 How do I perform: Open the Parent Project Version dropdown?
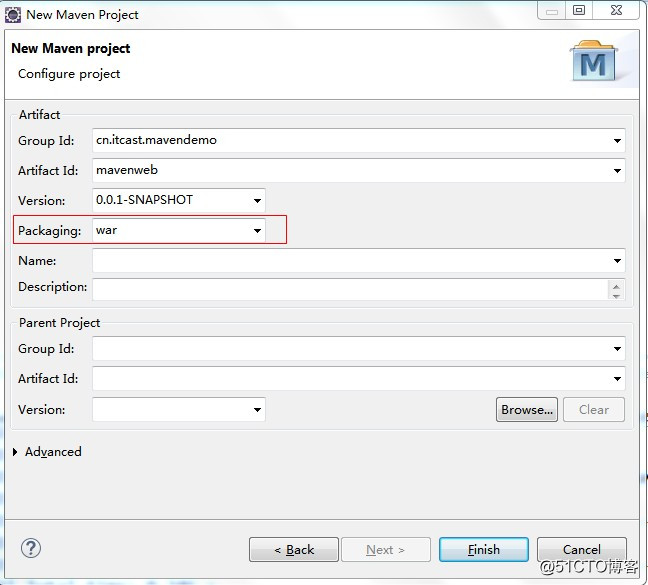tap(257, 410)
